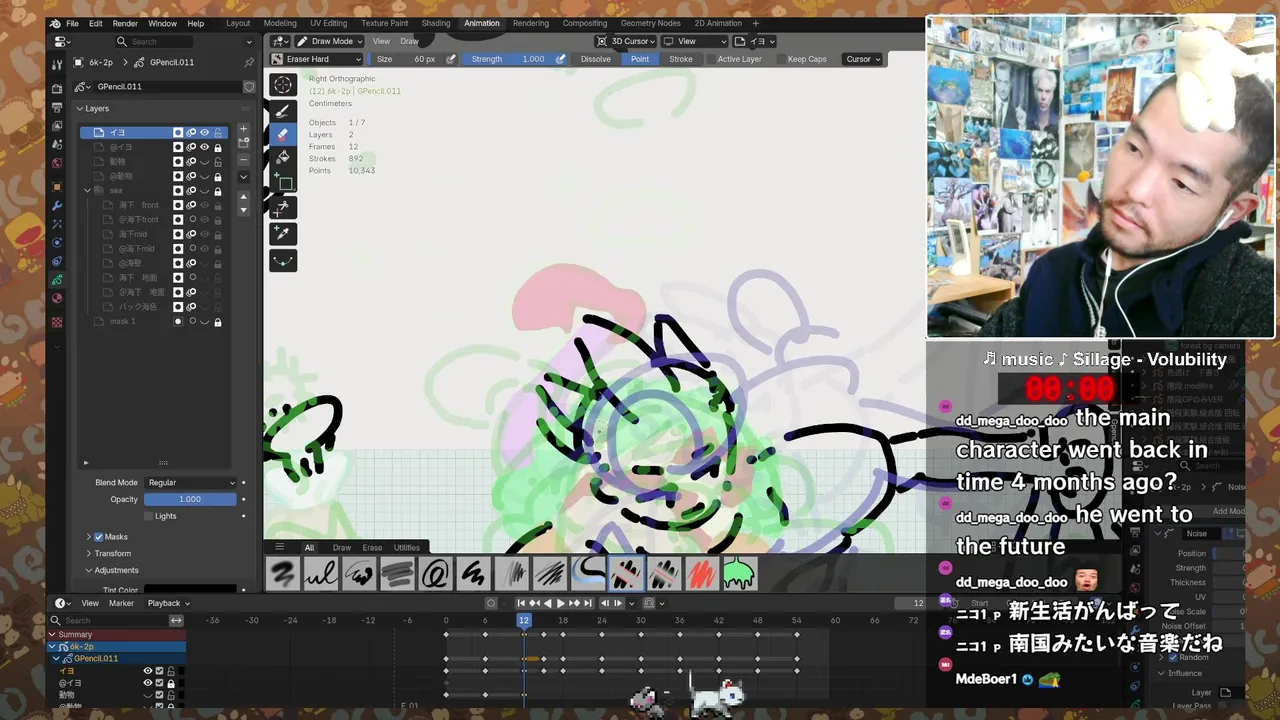Open the Render properties tab

tap(57, 89)
